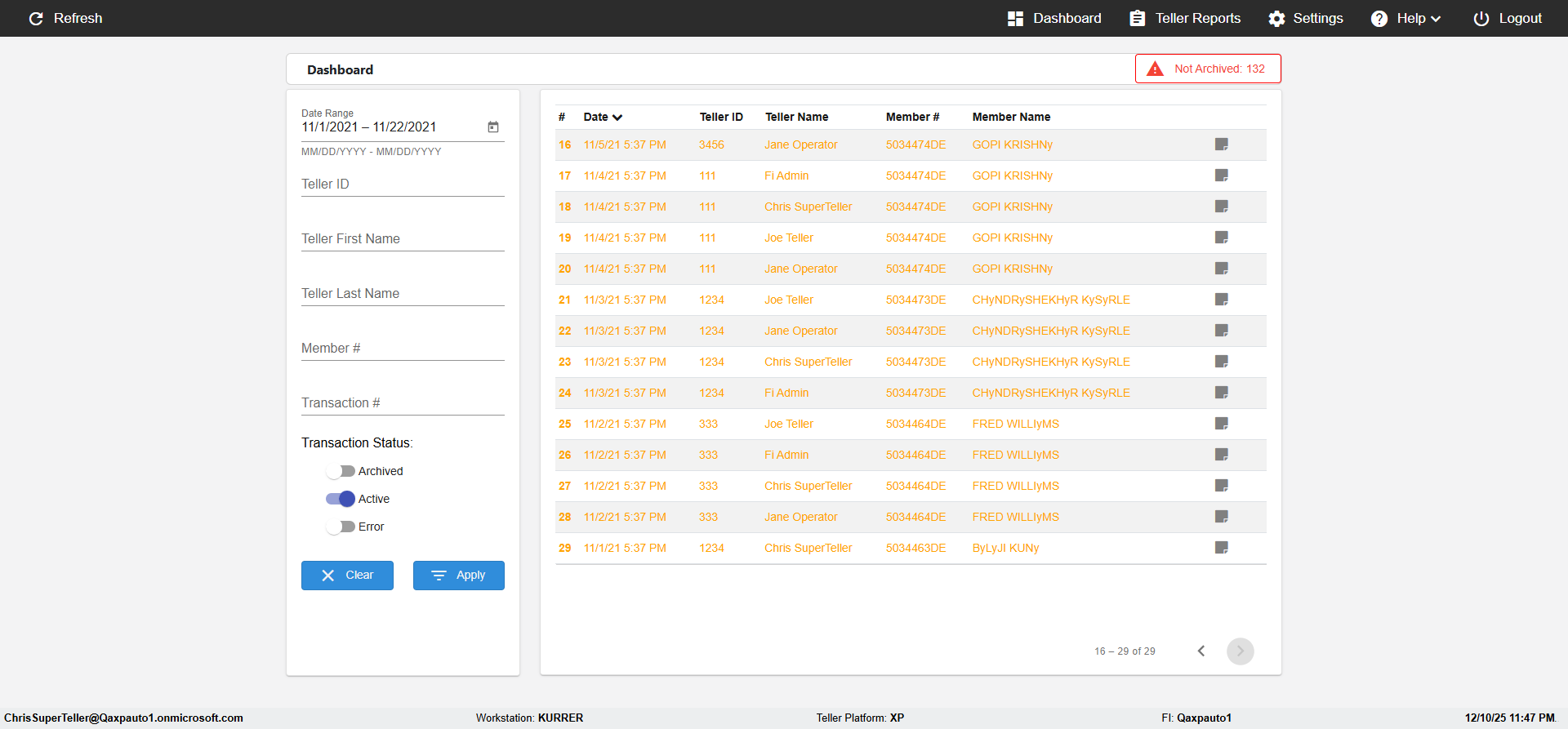
Task: Open the note icon for row 28
Action: [x=1222, y=517]
